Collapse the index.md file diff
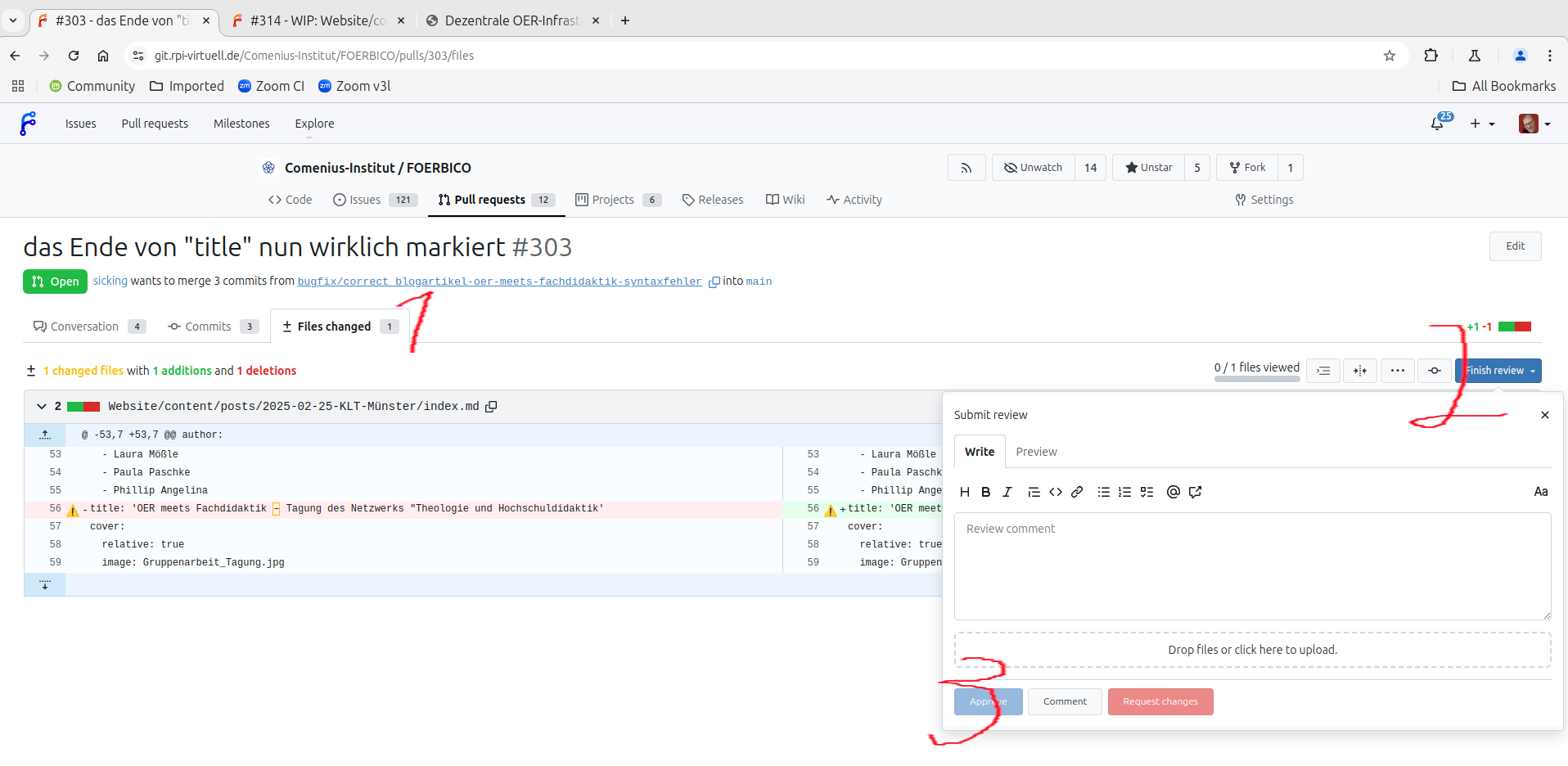Screen dimensions: 1568x766 coord(42,406)
